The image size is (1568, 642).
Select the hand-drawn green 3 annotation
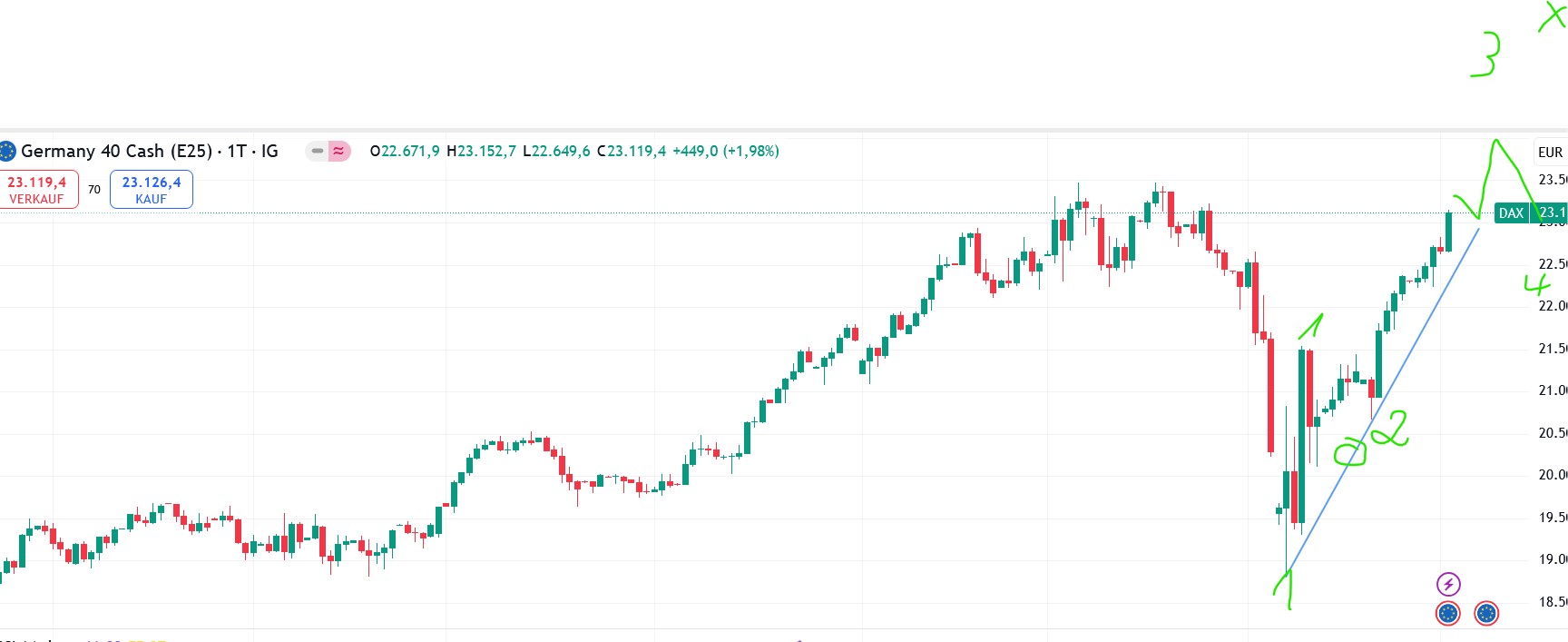(1485, 55)
